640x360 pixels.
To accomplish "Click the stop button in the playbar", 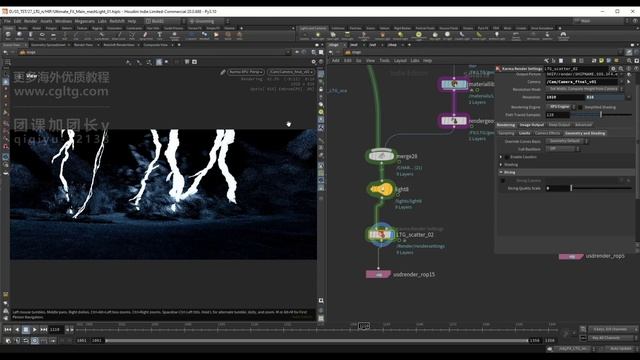I will tap(26, 329).
